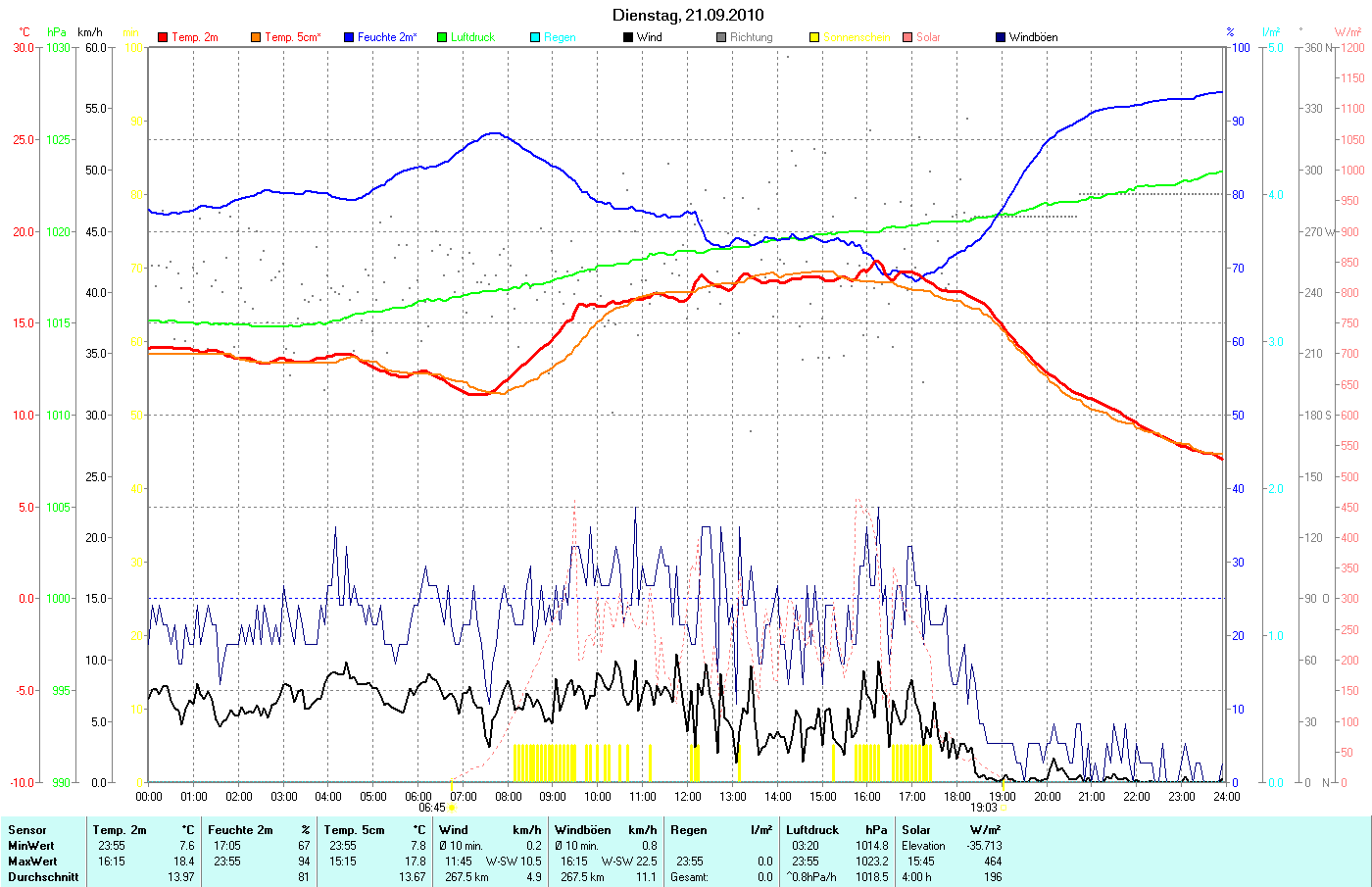Click the 12:00 label on the time axis
This screenshot has width=1372, height=887.
click(688, 796)
